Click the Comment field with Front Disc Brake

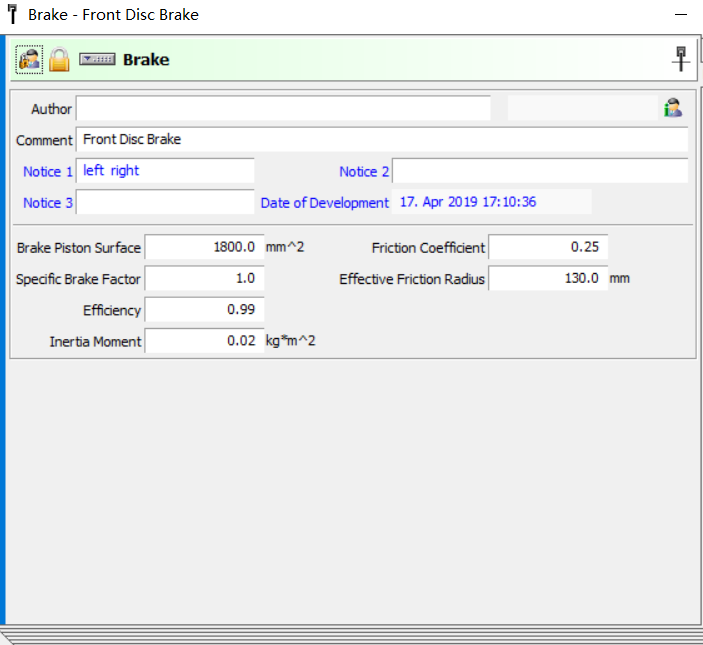coord(381,140)
